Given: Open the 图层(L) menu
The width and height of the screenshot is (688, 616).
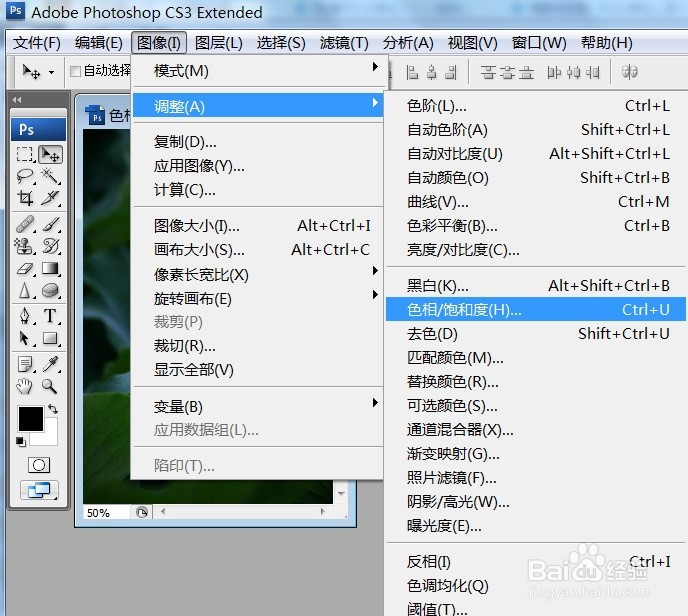Looking at the screenshot, I should 219,43.
